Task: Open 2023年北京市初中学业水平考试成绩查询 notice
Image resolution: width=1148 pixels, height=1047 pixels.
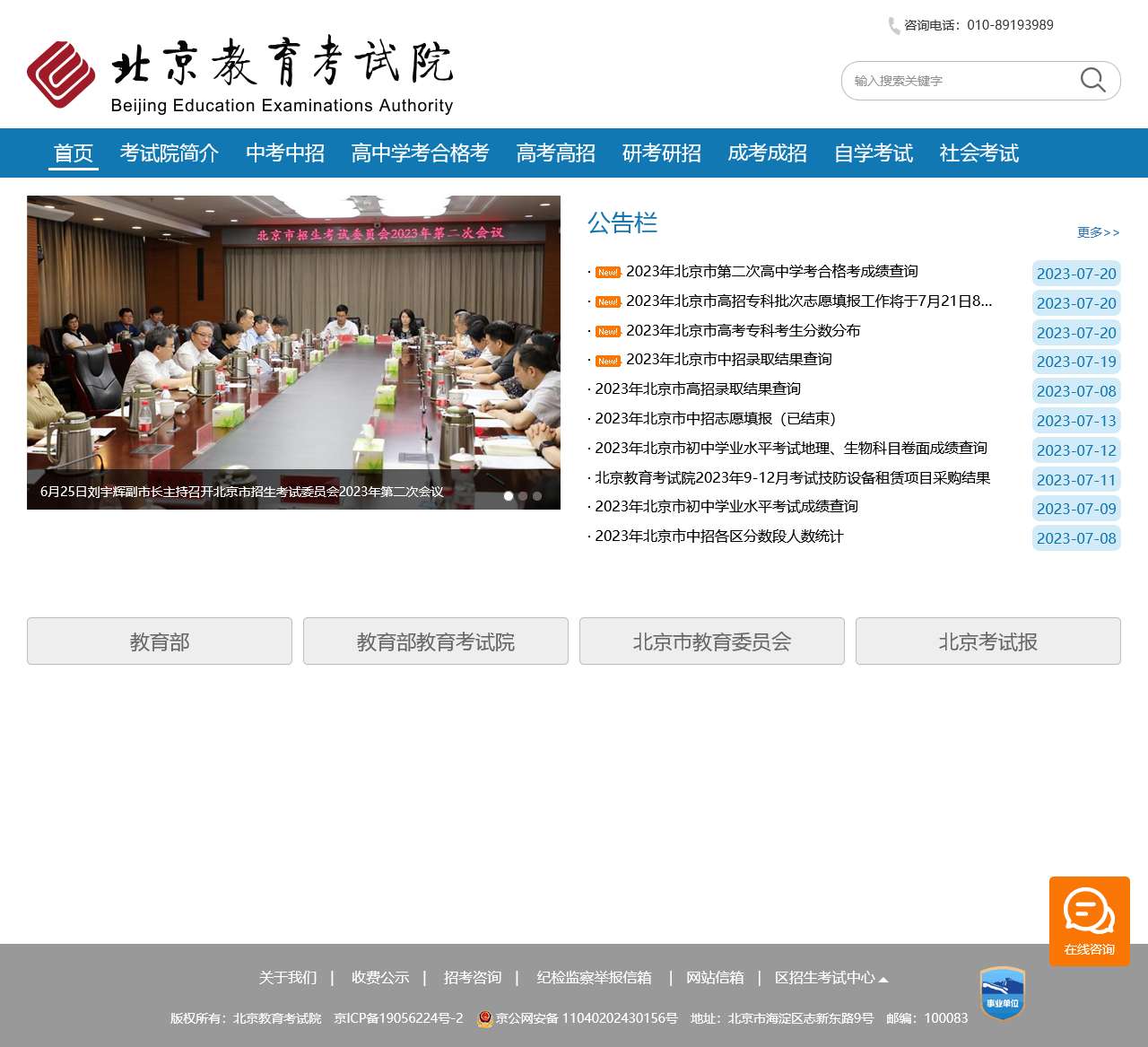Action: click(x=726, y=507)
